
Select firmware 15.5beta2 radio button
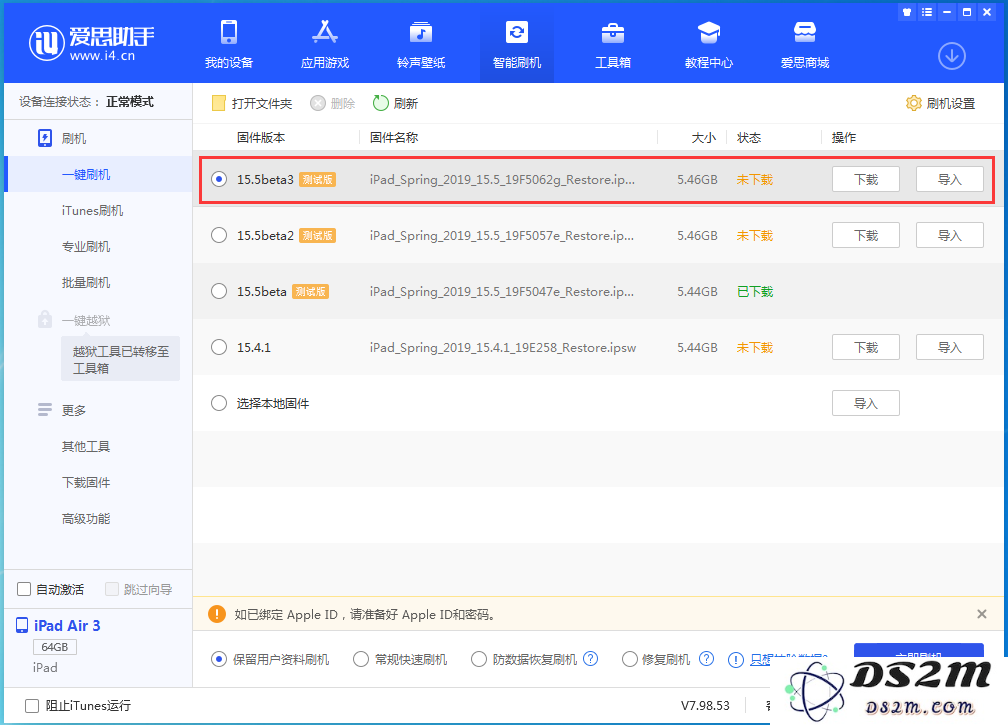(219, 235)
